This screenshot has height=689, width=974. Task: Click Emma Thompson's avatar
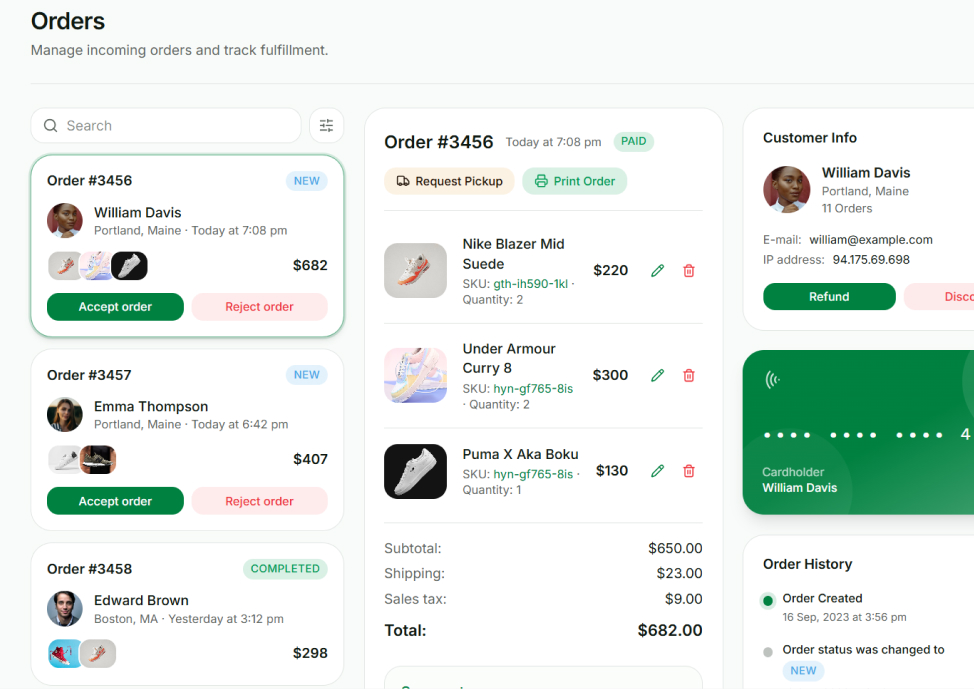point(65,414)
